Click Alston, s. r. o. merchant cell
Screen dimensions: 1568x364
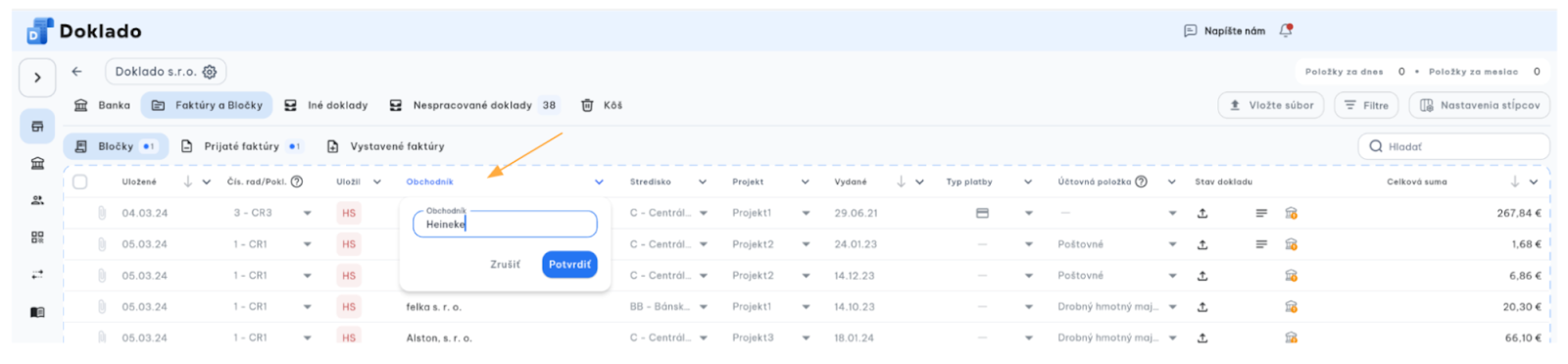point(439,338)
